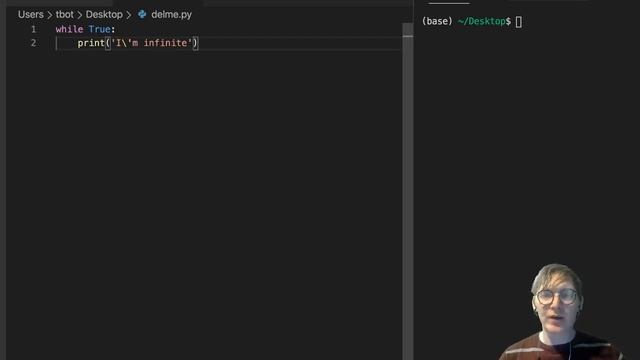Image resolution: width=640 pixels, height=360 pixels.
Task: Click the '(base)' text in the terminal
Action: click(437, 21)
